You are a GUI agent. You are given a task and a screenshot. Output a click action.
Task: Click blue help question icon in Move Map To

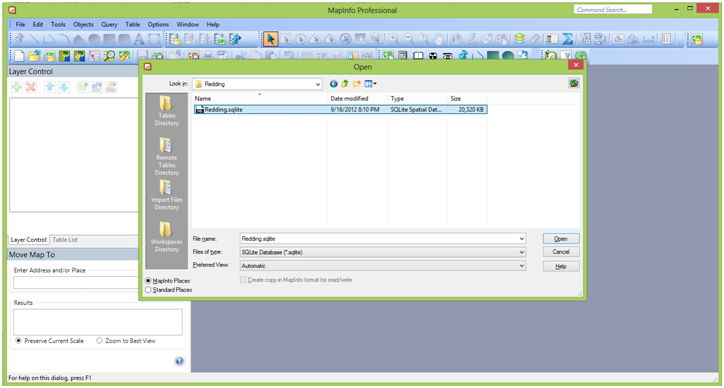pyautogui.click(x=180, y=361)
